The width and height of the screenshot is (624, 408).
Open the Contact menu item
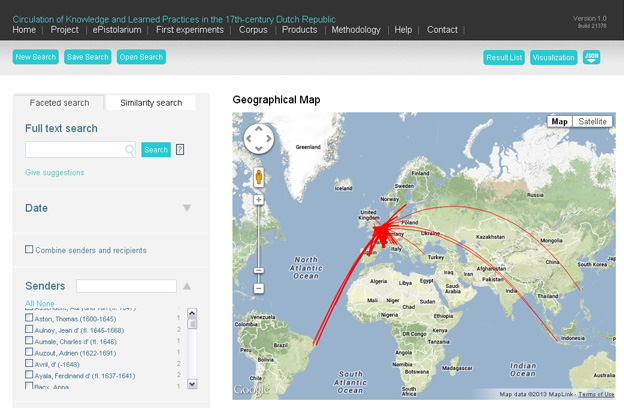tap(442, 30)
